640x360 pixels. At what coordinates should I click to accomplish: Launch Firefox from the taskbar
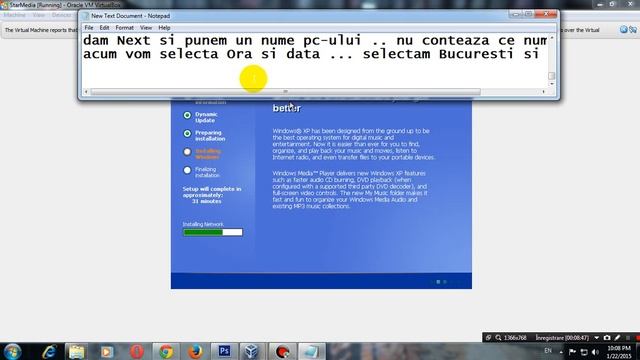coord(195,351)
